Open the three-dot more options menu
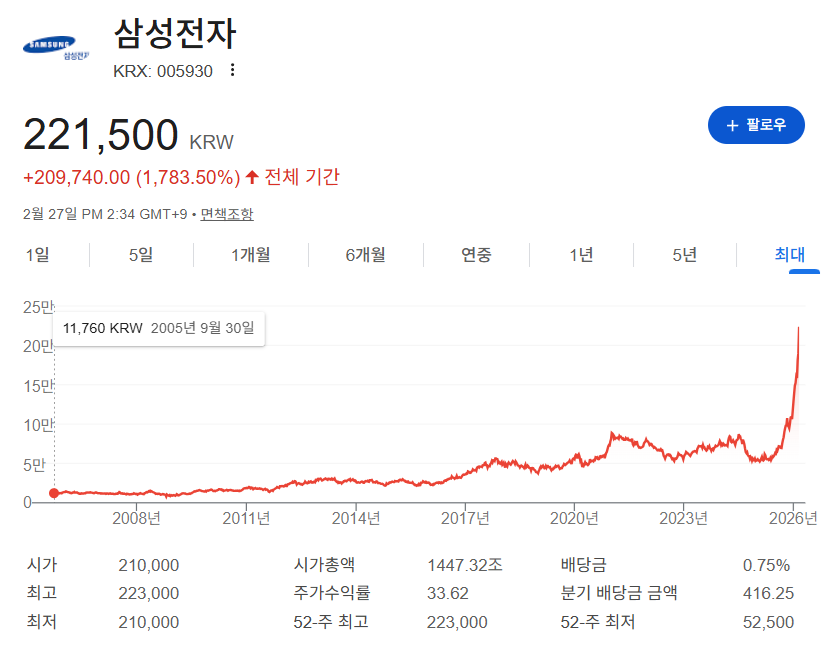This screenshot has width=825, height=665. [x=233, y=70]
